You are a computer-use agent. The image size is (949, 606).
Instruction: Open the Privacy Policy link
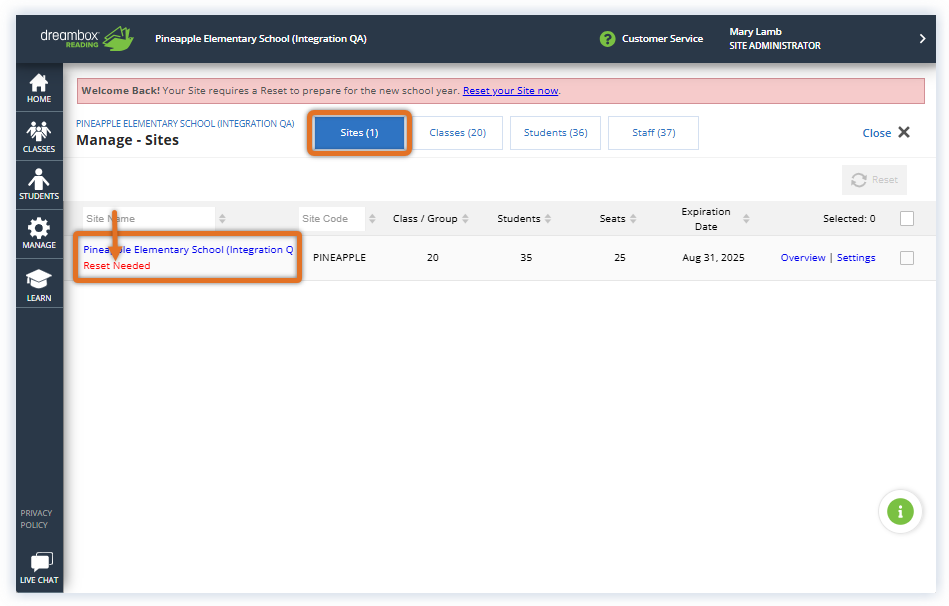click(36, 519)
